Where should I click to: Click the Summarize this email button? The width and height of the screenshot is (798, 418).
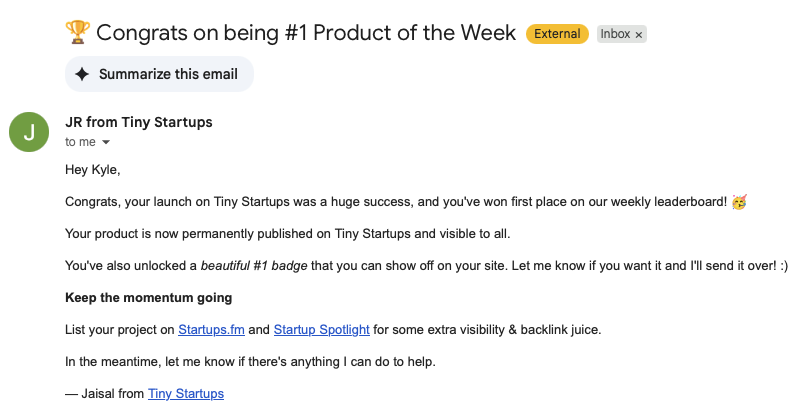tap(159, 74)
